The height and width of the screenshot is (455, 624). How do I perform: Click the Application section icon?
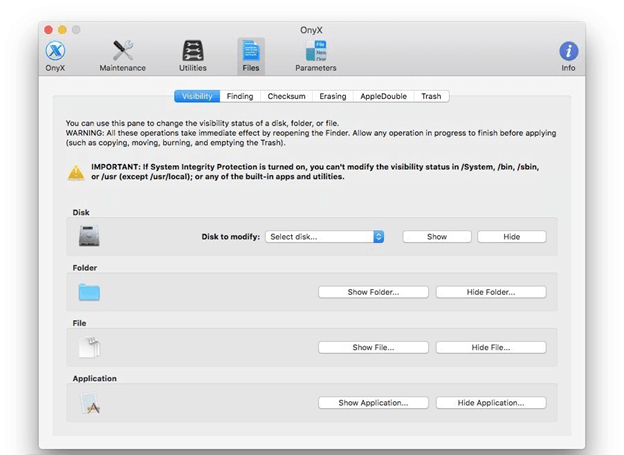89,403
